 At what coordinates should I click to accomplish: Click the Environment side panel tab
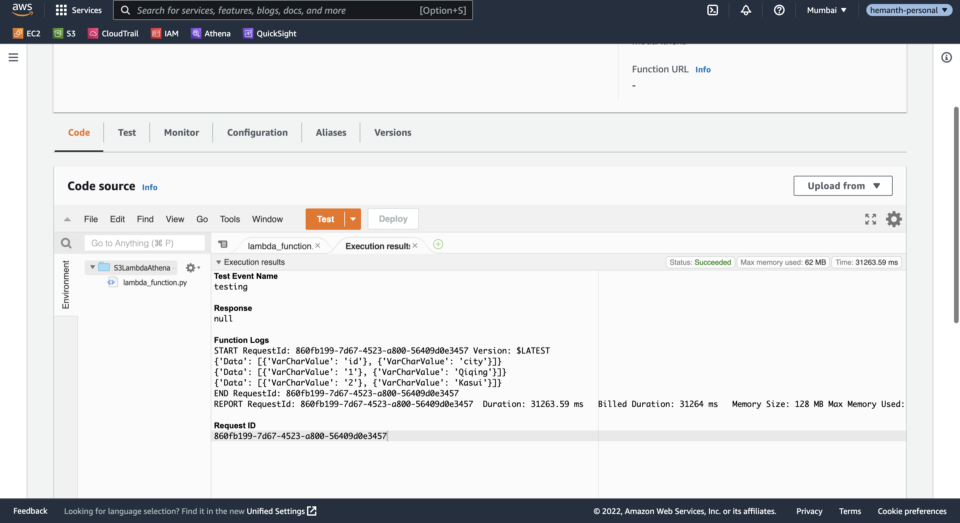click(66, 284)
